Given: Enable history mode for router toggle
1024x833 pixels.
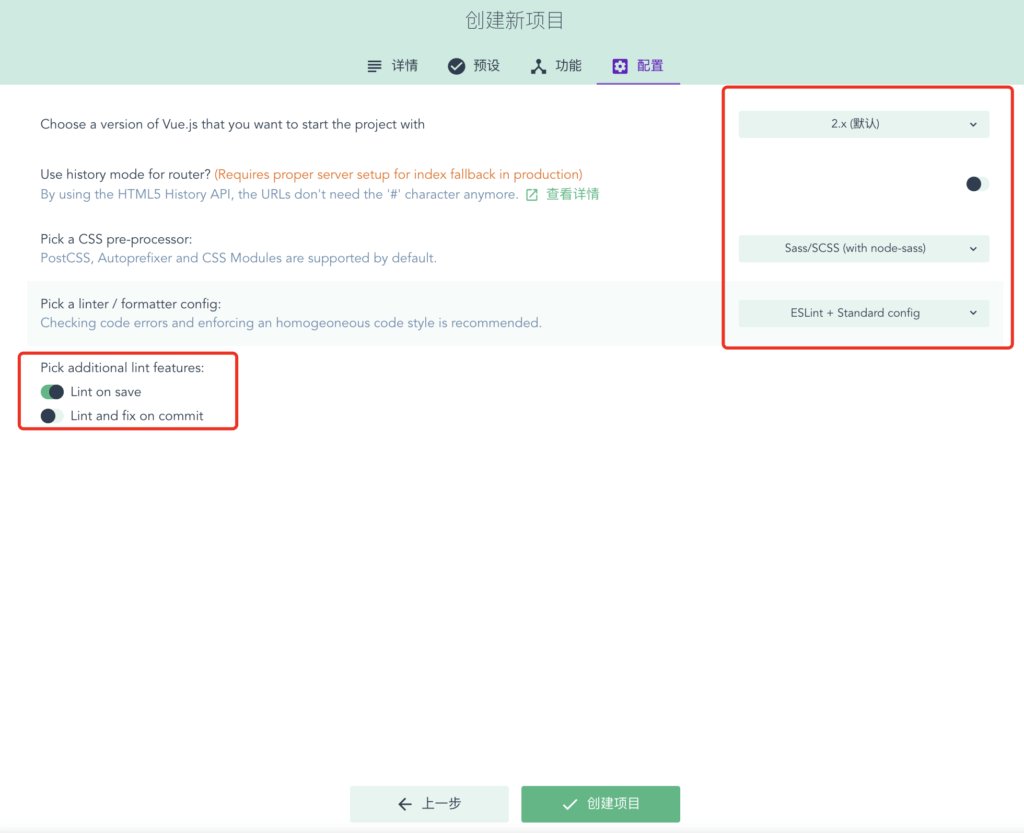Looking at the screenshot, I should 977,184.
